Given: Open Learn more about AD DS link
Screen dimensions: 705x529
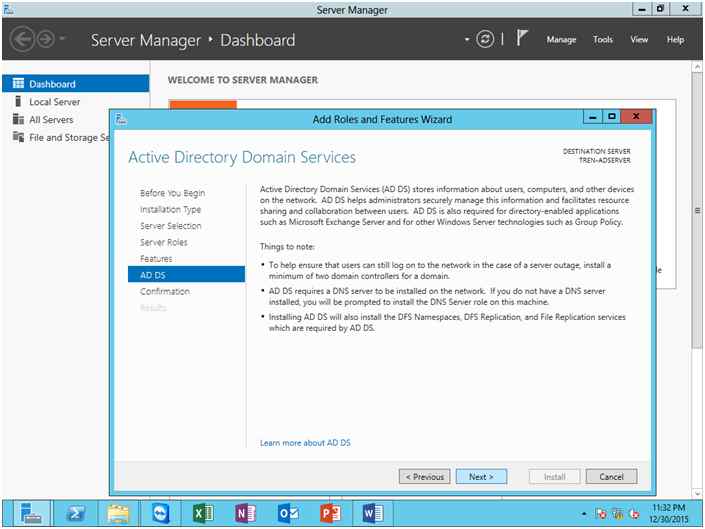Looking at the screenshot, I should tap(305, 443).
